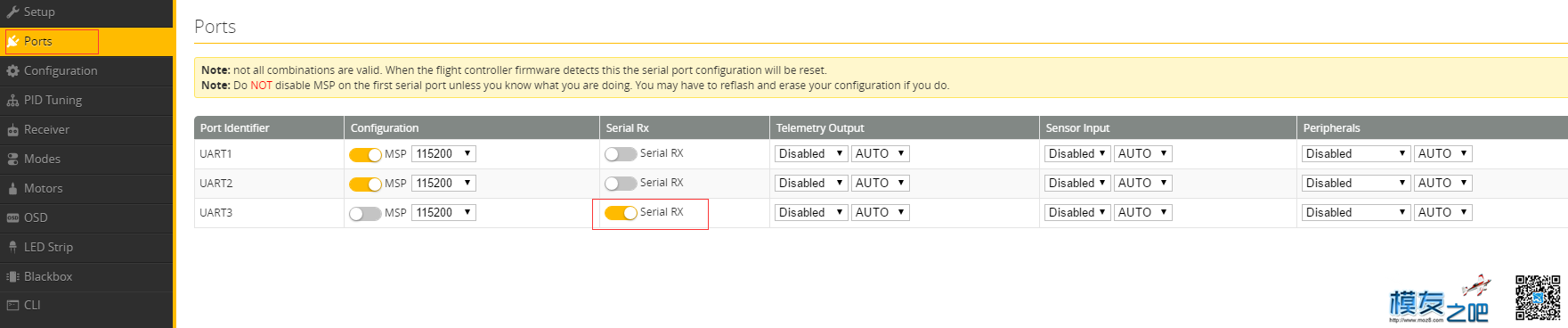Open the LED Strip icon entry
This screenshot has height=328, width=1568.
(x=12, y=247)
